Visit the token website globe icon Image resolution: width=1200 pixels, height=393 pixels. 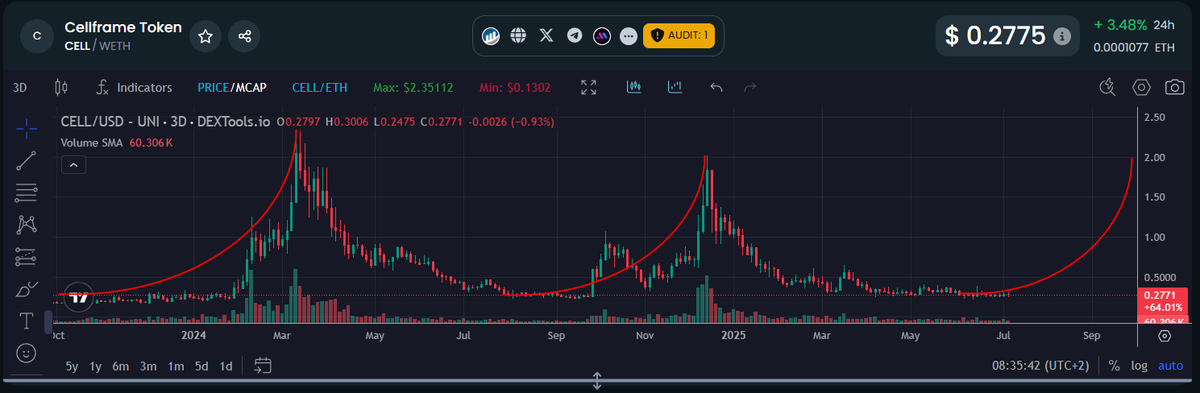click(x=518, y=36)
